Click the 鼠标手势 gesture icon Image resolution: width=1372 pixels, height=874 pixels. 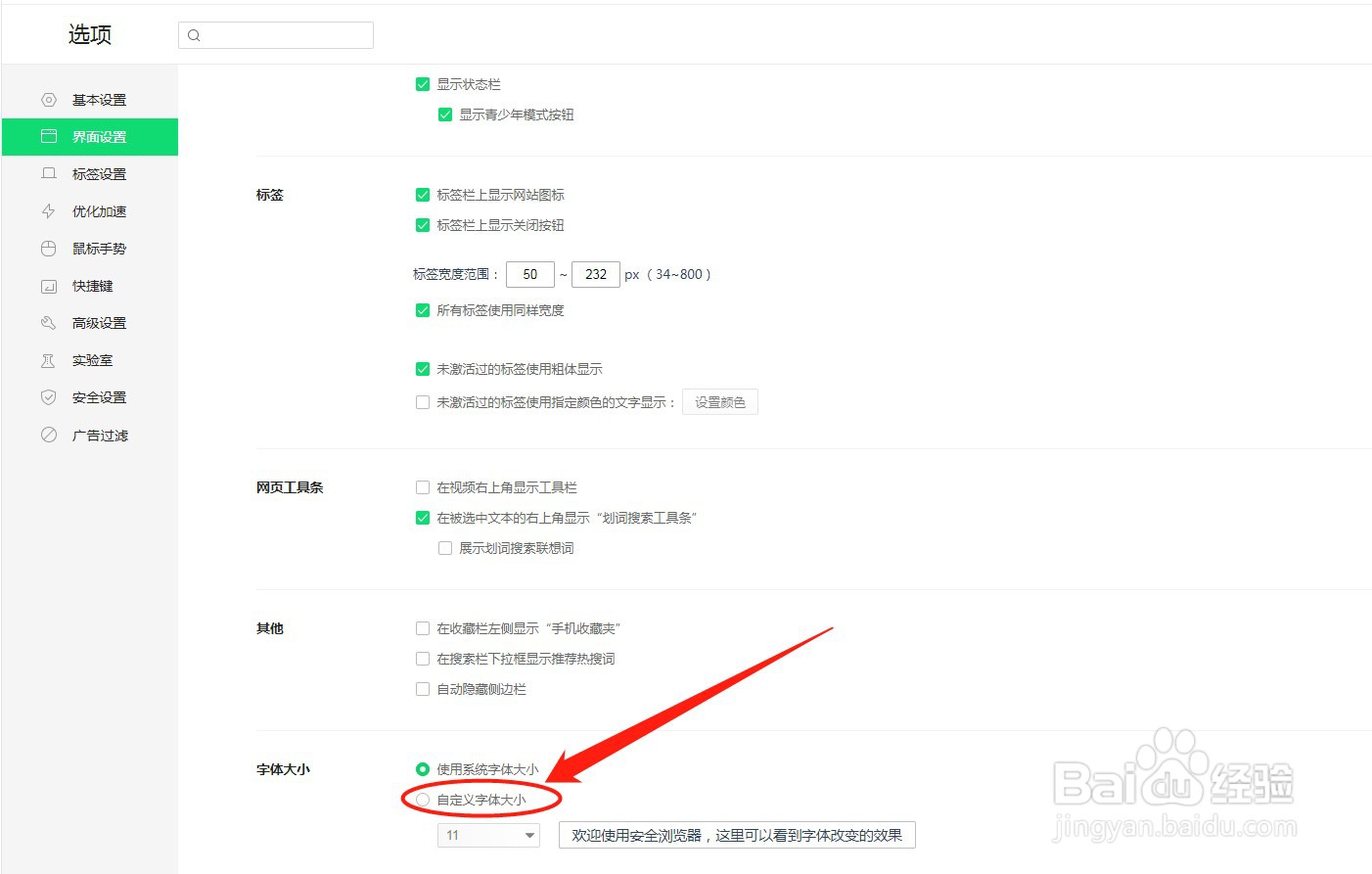(49, 248)
